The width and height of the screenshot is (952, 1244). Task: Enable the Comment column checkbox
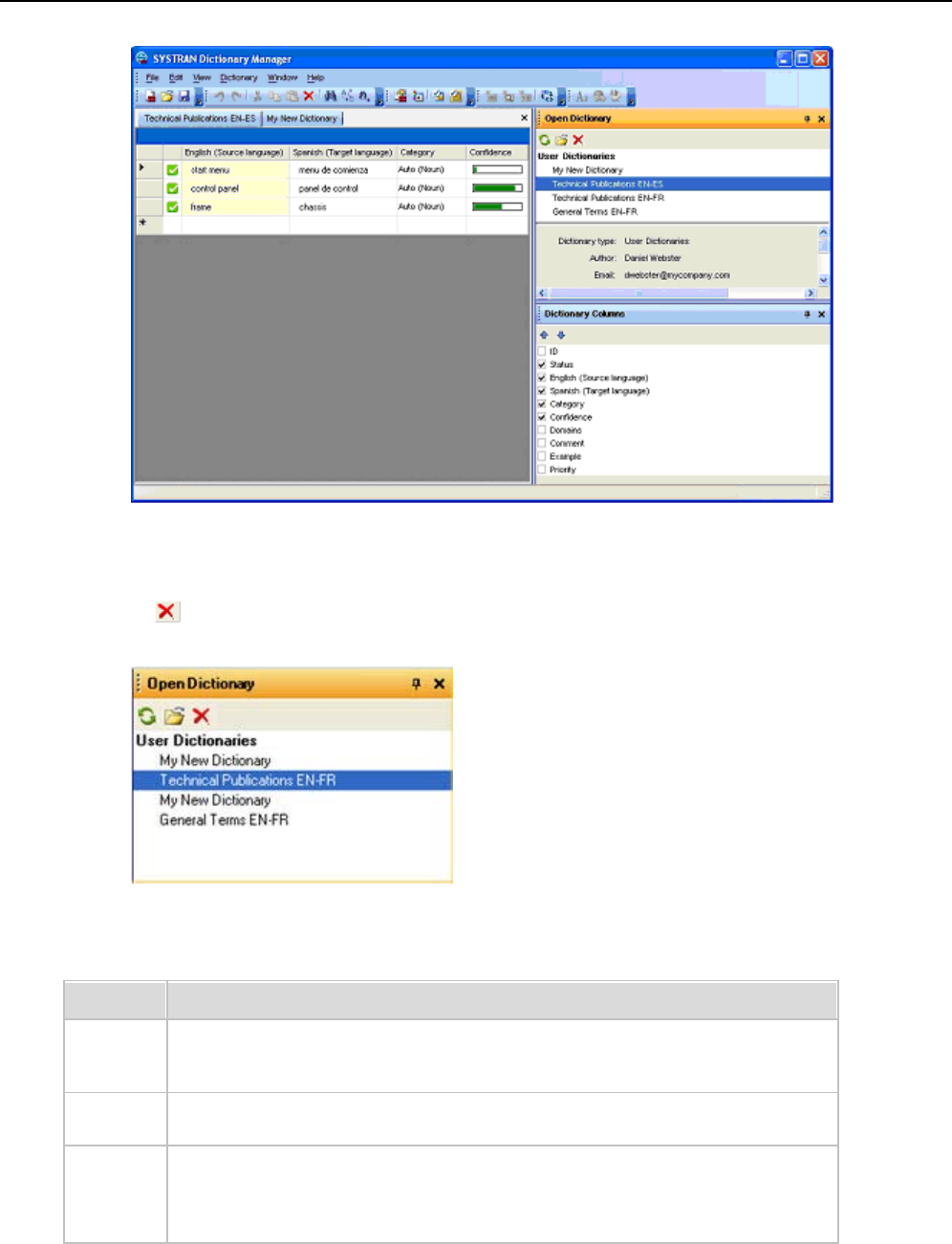pos(542,444)
